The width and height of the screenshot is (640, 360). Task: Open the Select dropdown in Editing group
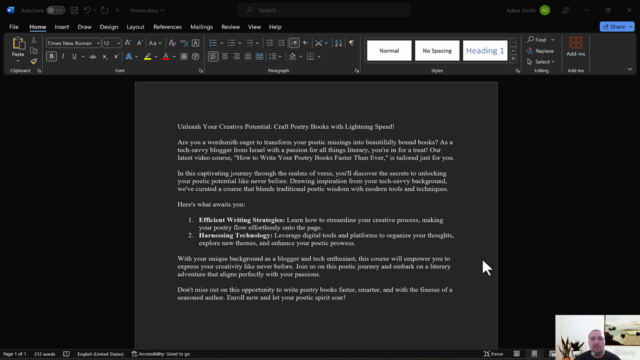[x=540, y=62]
